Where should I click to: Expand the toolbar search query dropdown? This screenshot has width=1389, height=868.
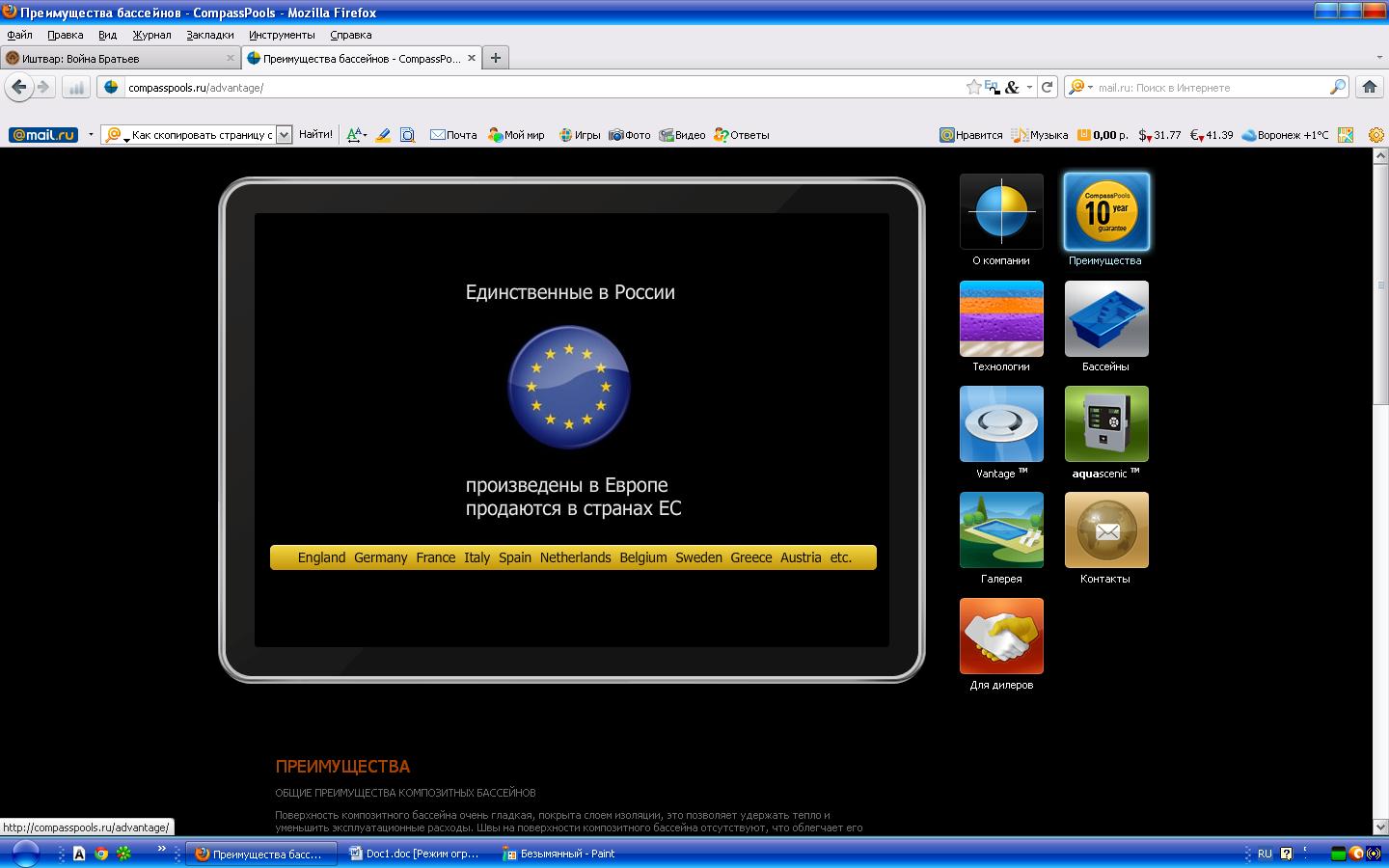284,135
